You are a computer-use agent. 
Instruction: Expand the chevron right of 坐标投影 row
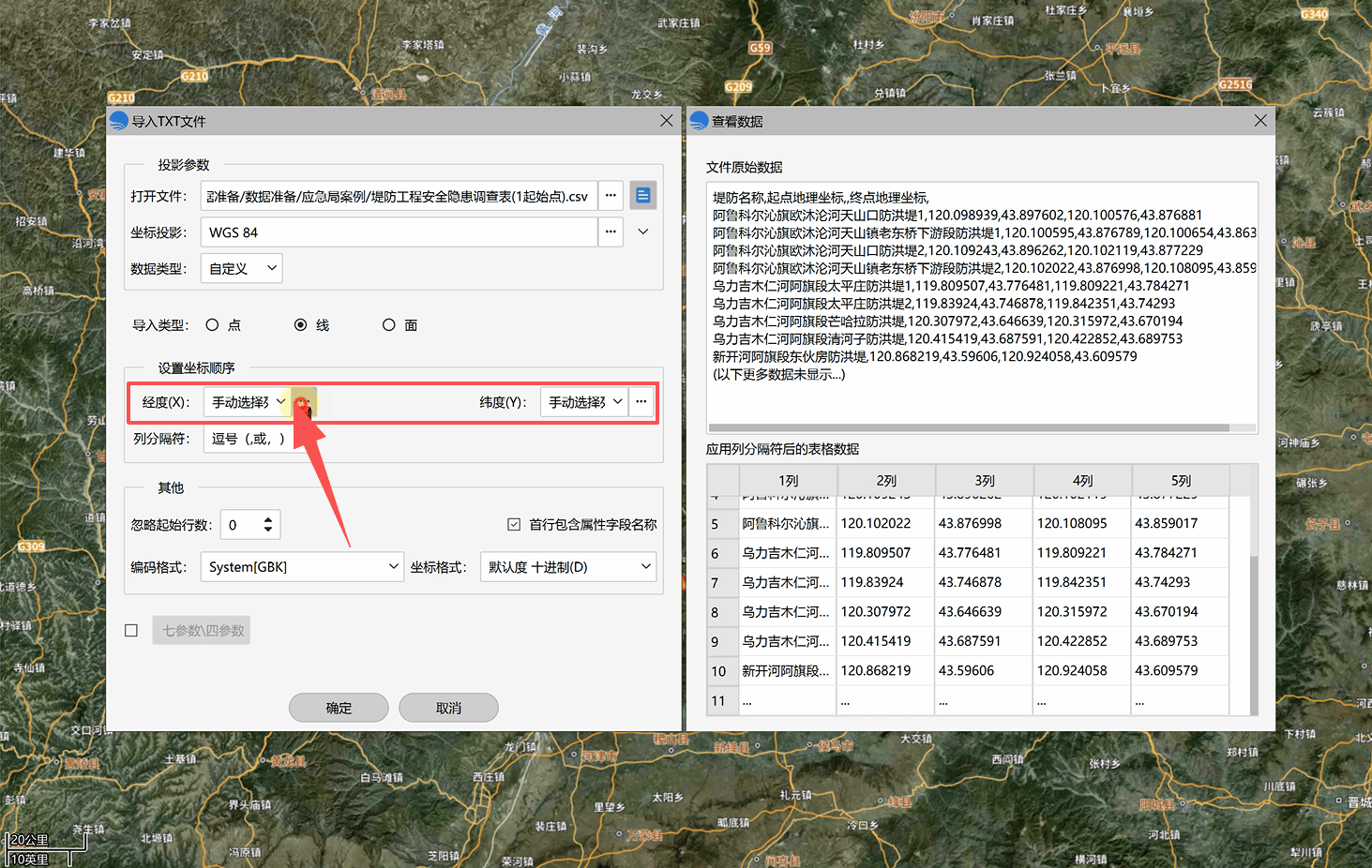click(643, 232)
